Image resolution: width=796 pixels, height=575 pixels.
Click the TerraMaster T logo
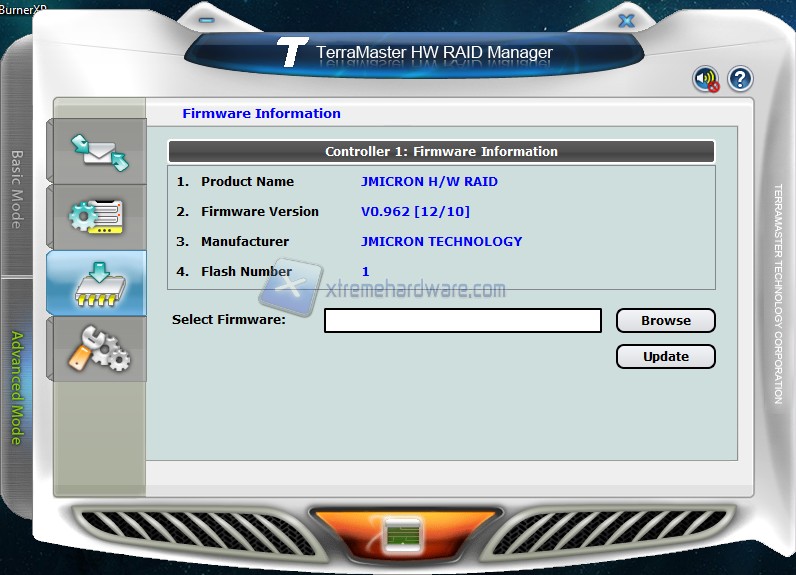click(x=292, y=53)
